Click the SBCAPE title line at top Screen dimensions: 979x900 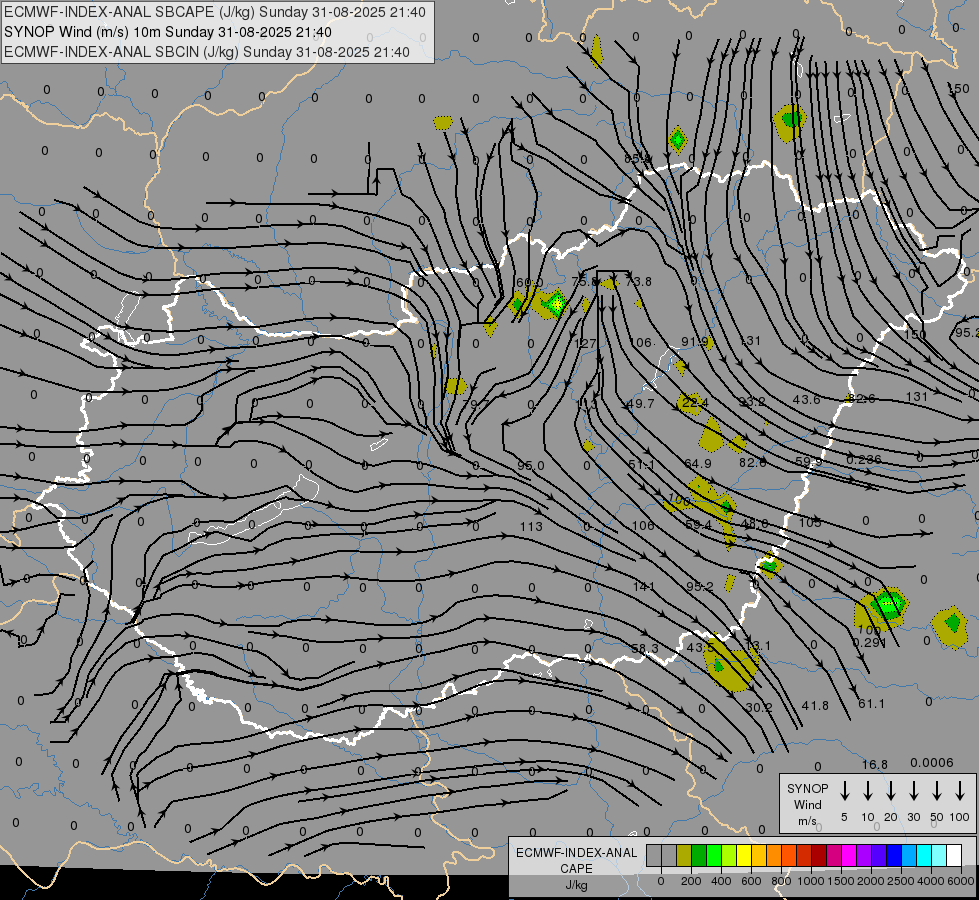215,12
